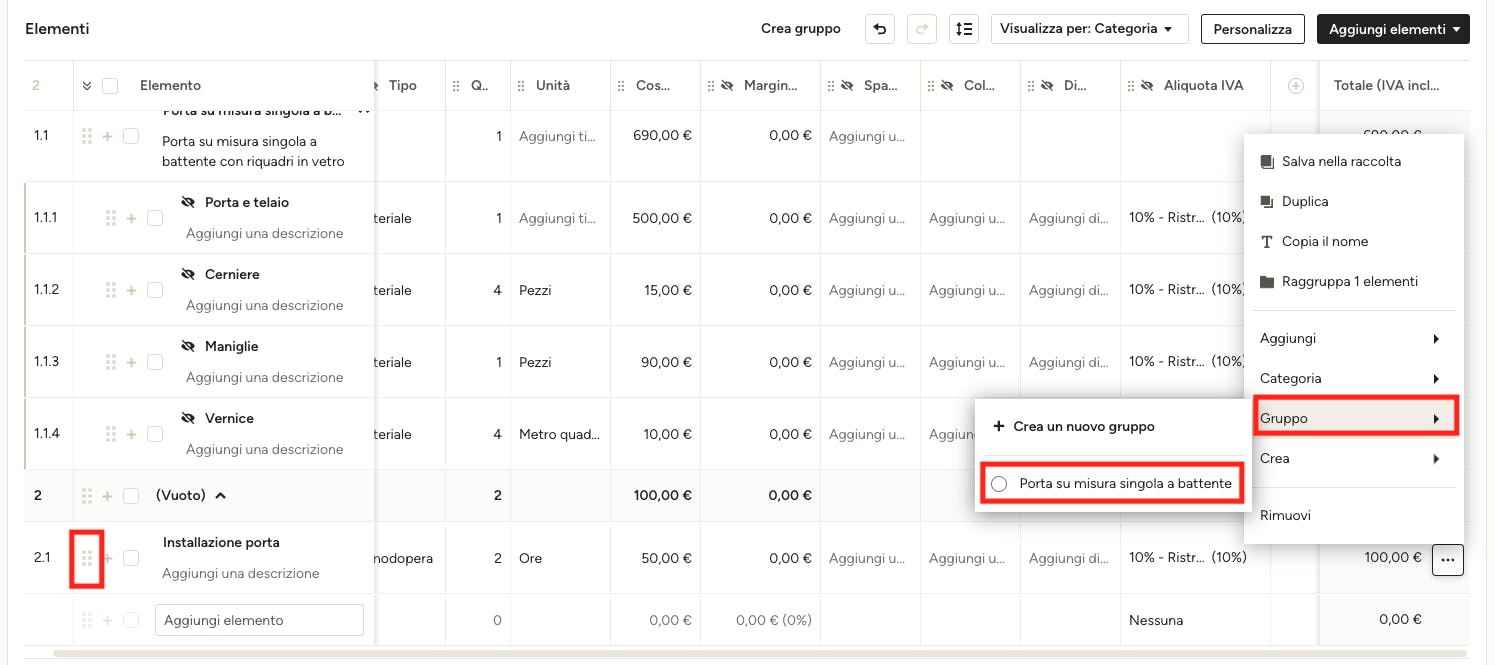Open the tax rate dropdown on row Cerniere
This screenshot has height=665, width=1495.
coord(1187,290)
